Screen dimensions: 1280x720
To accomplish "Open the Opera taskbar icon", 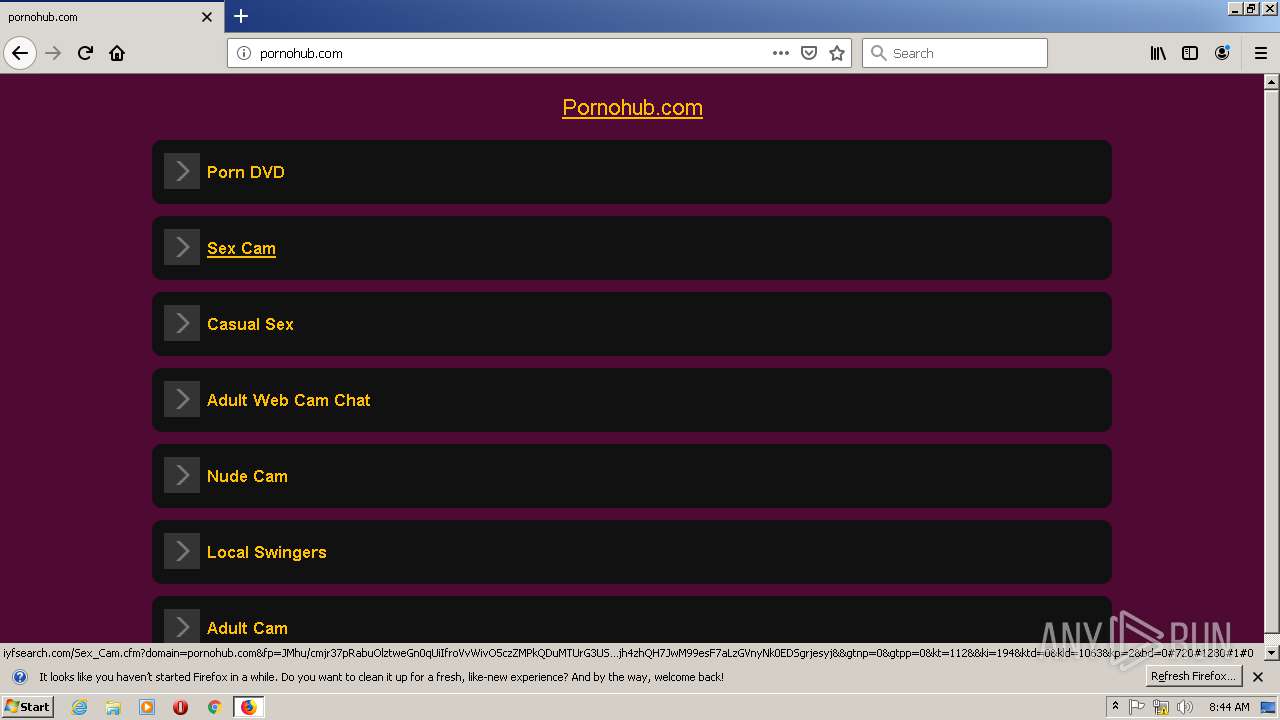I will tap(181, 707).
